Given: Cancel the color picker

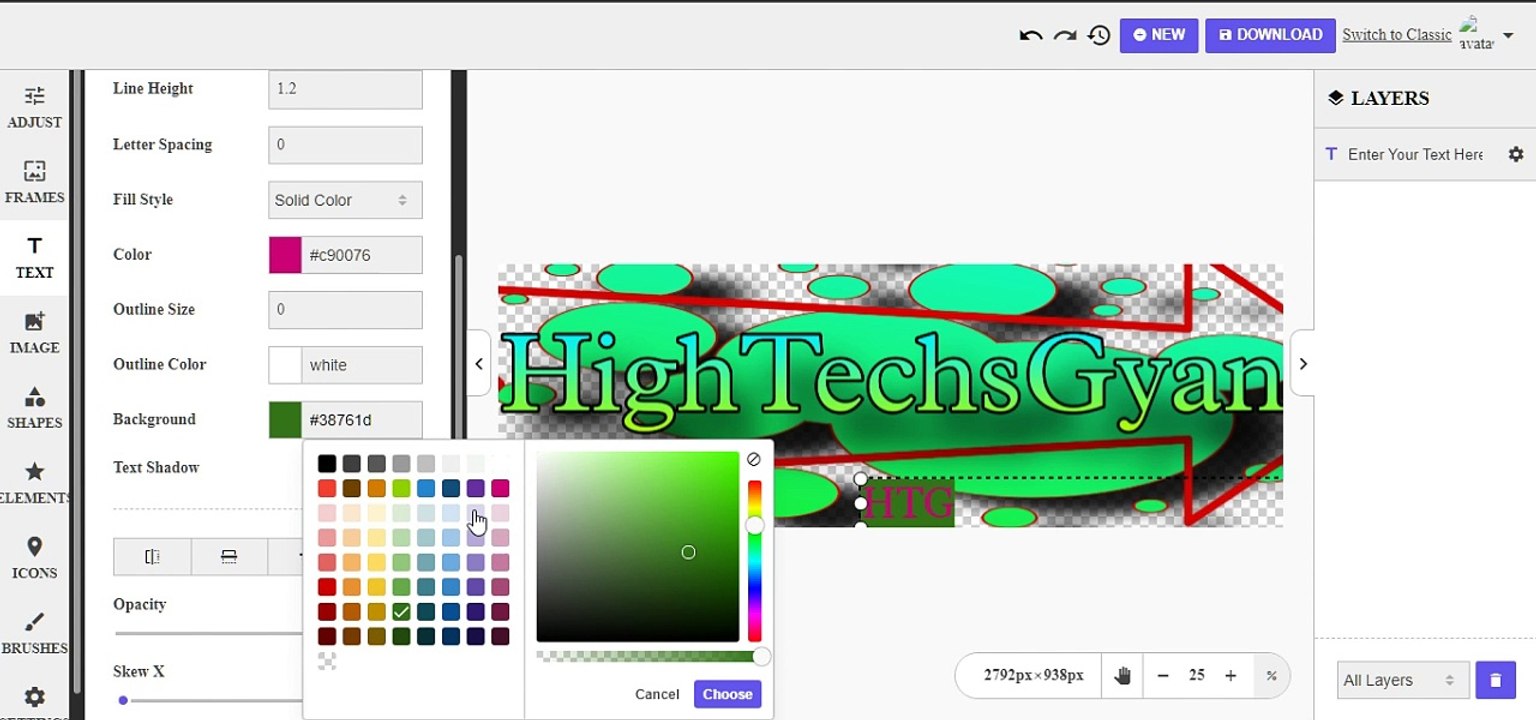Looking at the screenshot, I should click(657, 694).
